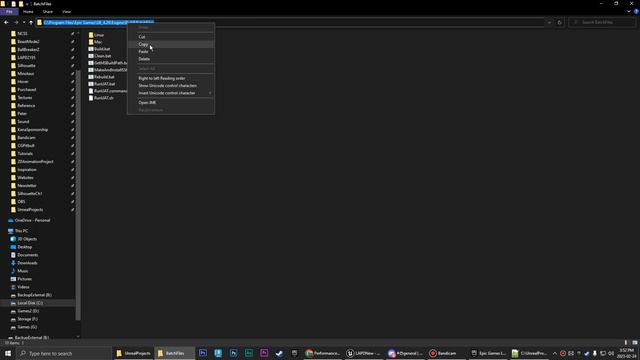Open the Silhouette quick access folder
640x360 pixels.
[x=26, y=66]
